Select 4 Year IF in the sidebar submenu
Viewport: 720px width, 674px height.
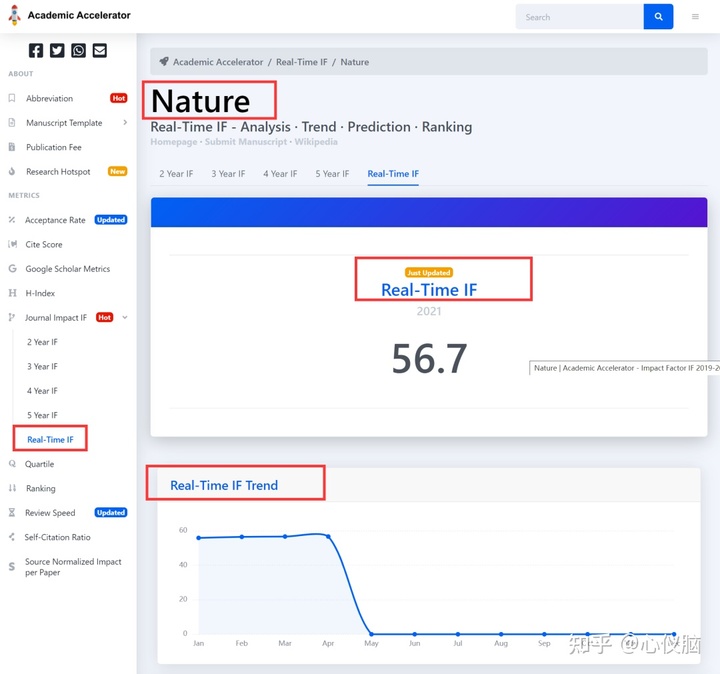coord(42,391)
